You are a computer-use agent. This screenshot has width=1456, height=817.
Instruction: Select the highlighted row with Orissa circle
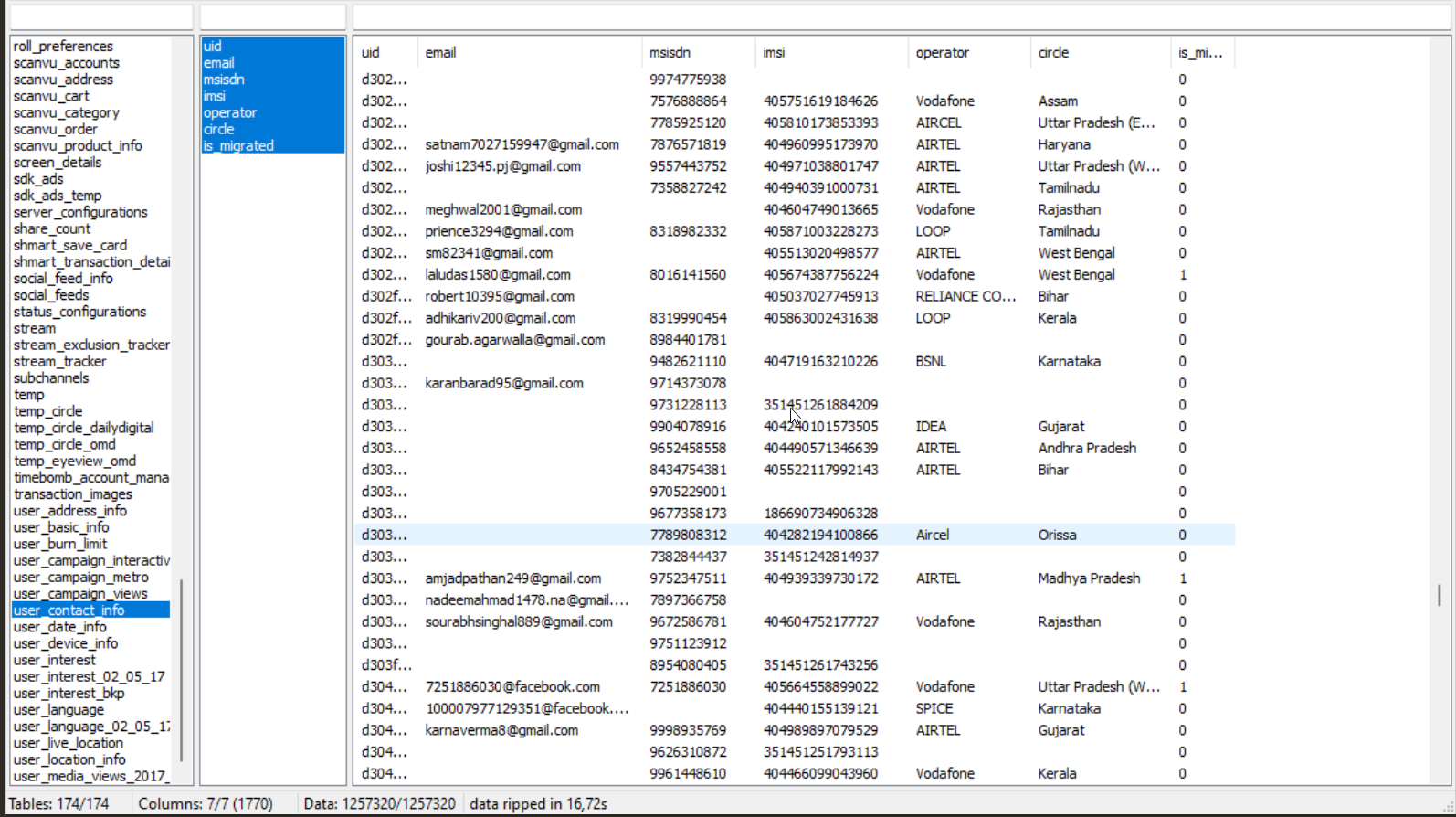point(793,536)
